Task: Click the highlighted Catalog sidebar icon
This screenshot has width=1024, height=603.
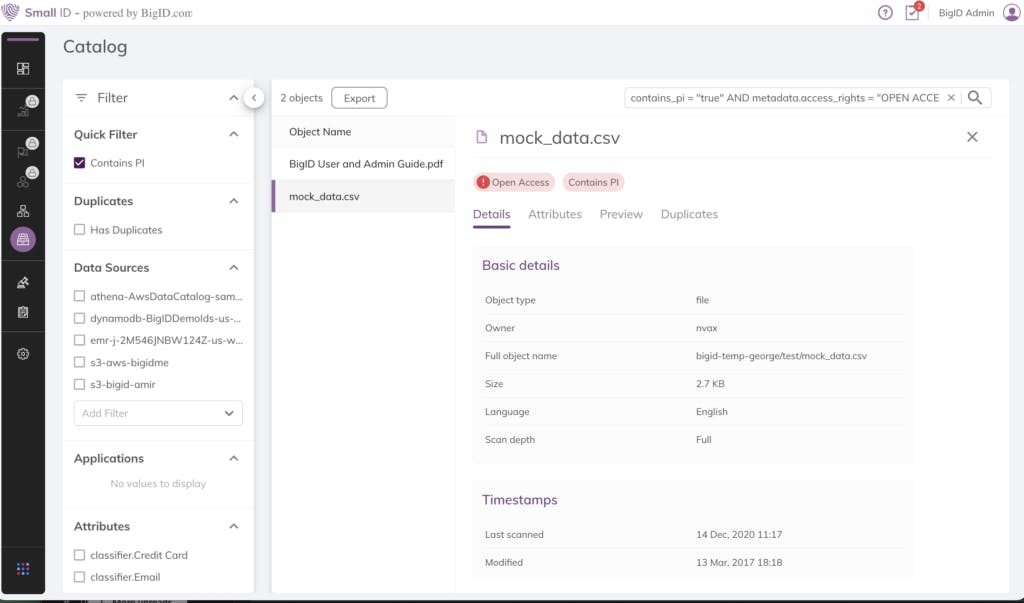Action: pos(23,240)
